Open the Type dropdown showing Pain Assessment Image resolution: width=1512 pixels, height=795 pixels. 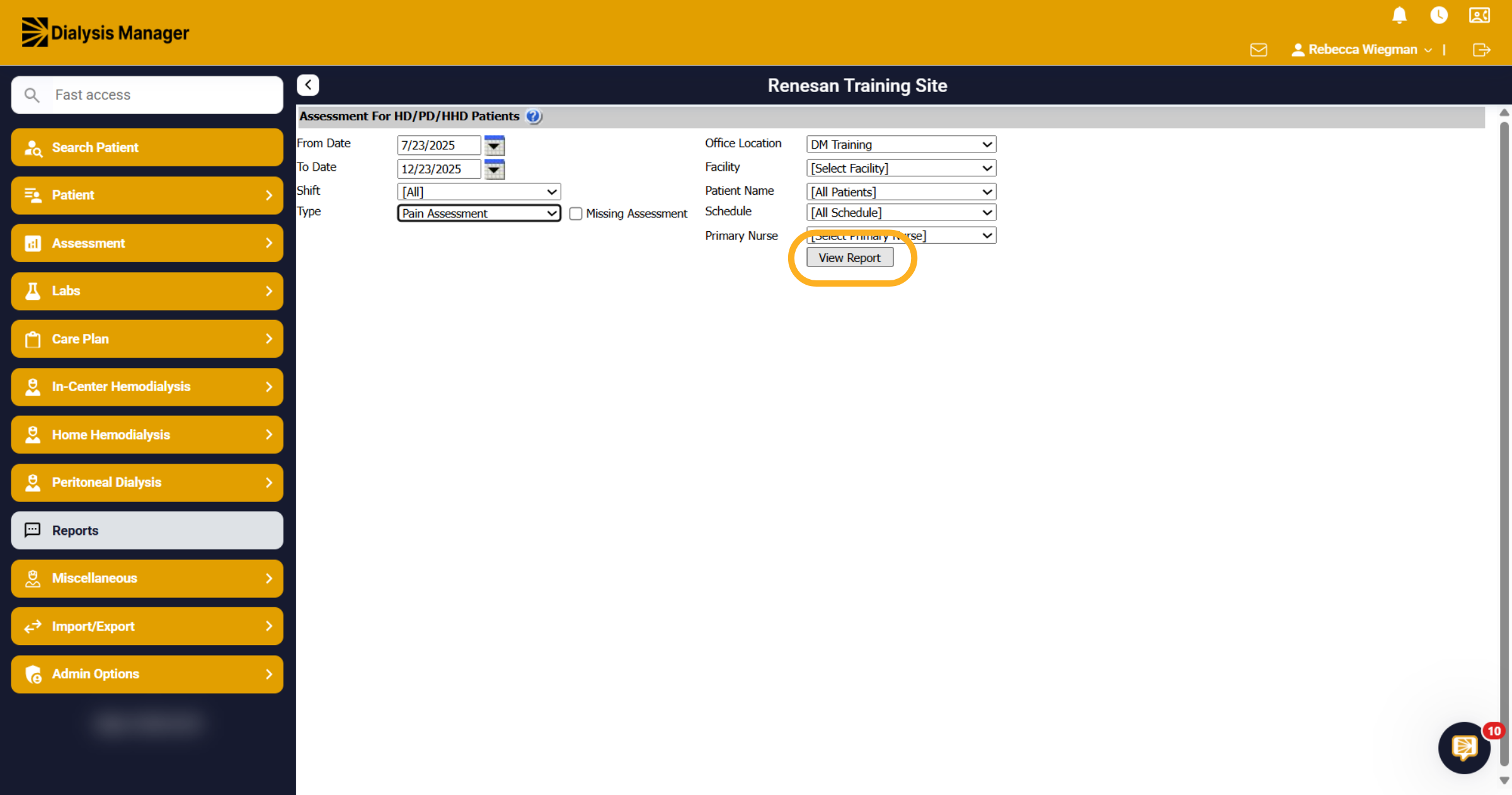tap(479, 213)
